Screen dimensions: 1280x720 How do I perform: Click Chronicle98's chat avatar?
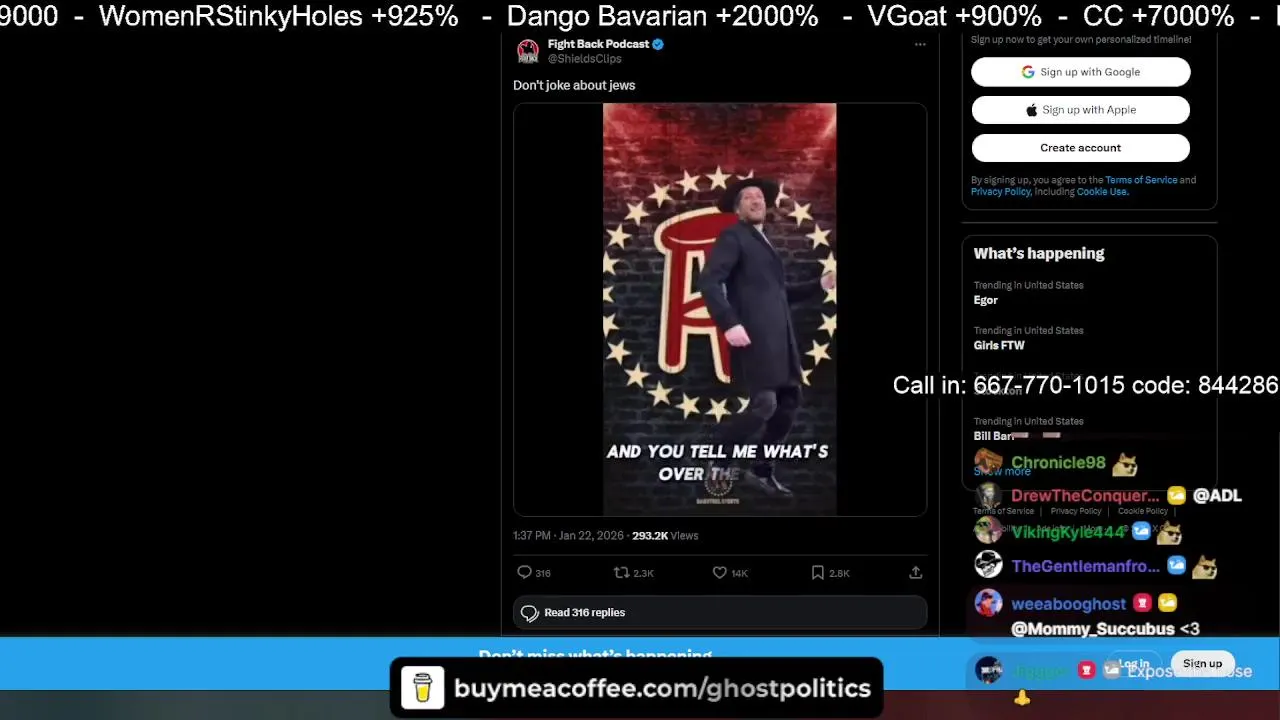click(988, 463)
